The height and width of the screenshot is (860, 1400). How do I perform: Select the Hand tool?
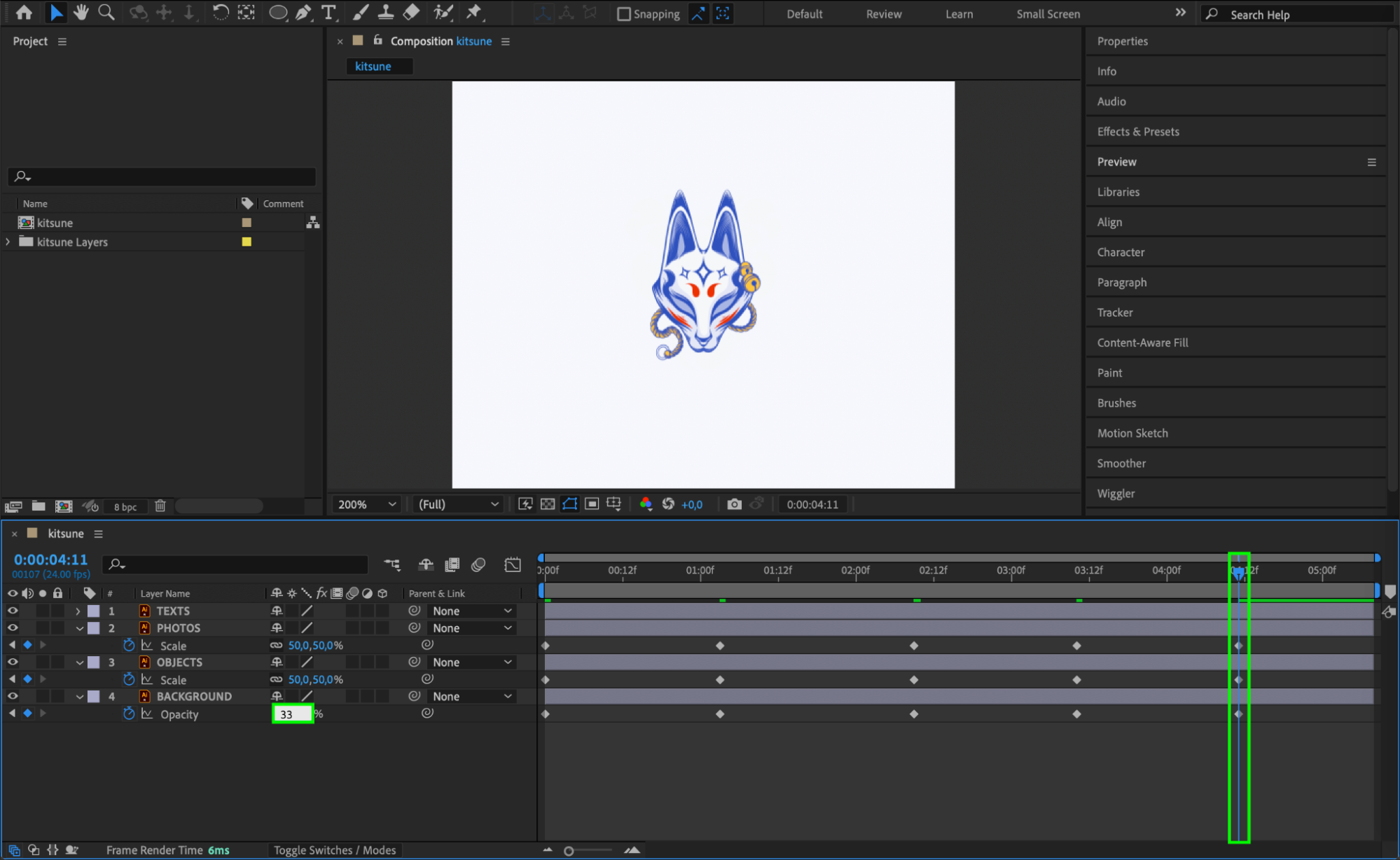point(81,13)
